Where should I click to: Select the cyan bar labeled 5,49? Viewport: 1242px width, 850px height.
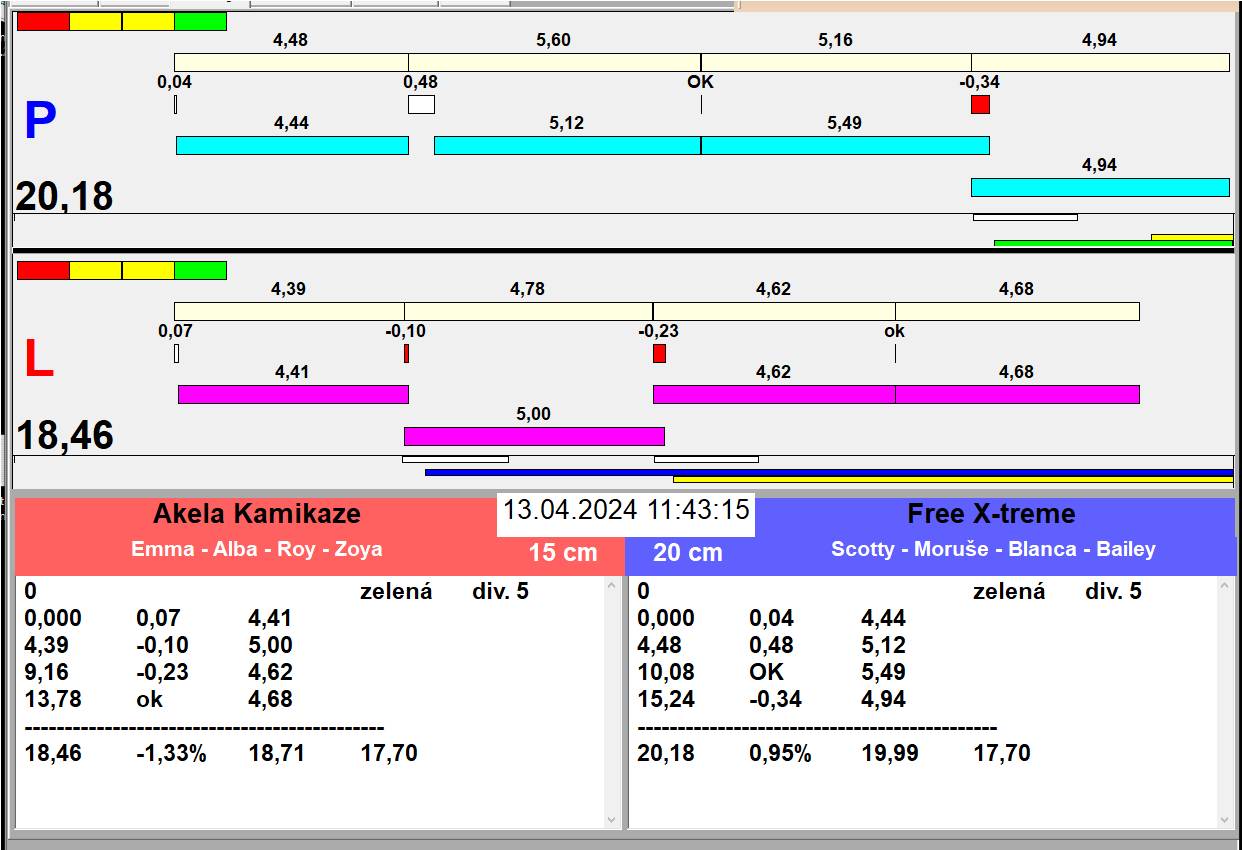tap(845, 145)
